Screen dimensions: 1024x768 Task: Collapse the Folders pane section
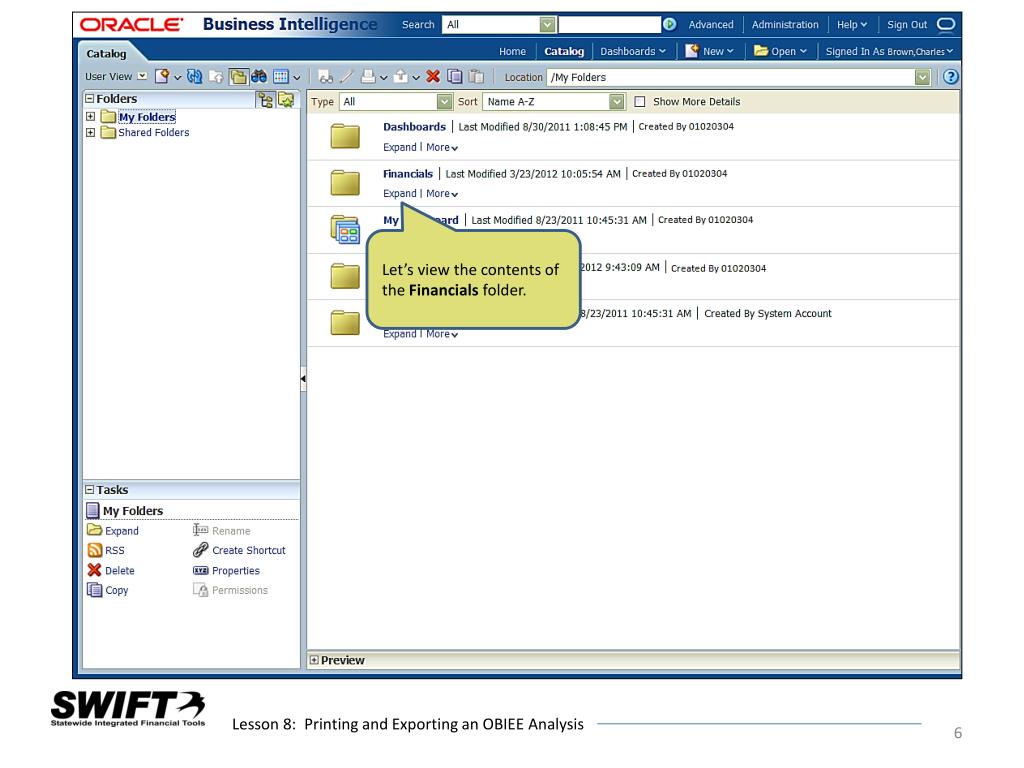[89, 99]
